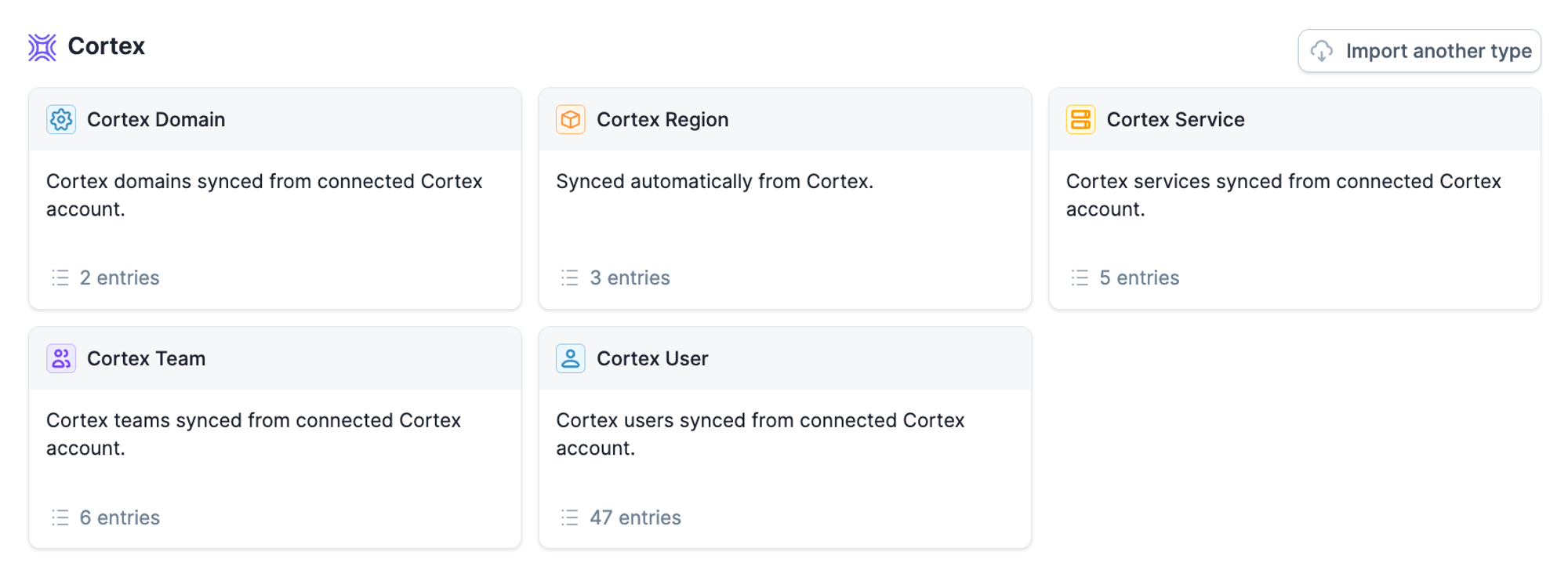Open the Cortex Domain card title
This screenshot has width=1568, height=577.
[156, 120]
